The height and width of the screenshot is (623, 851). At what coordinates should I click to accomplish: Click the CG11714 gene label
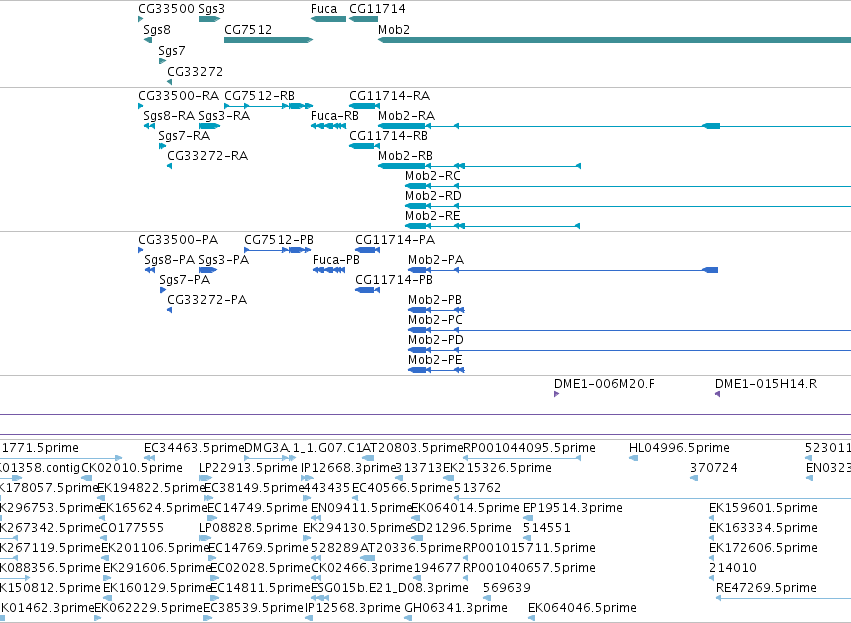[377, 9]
